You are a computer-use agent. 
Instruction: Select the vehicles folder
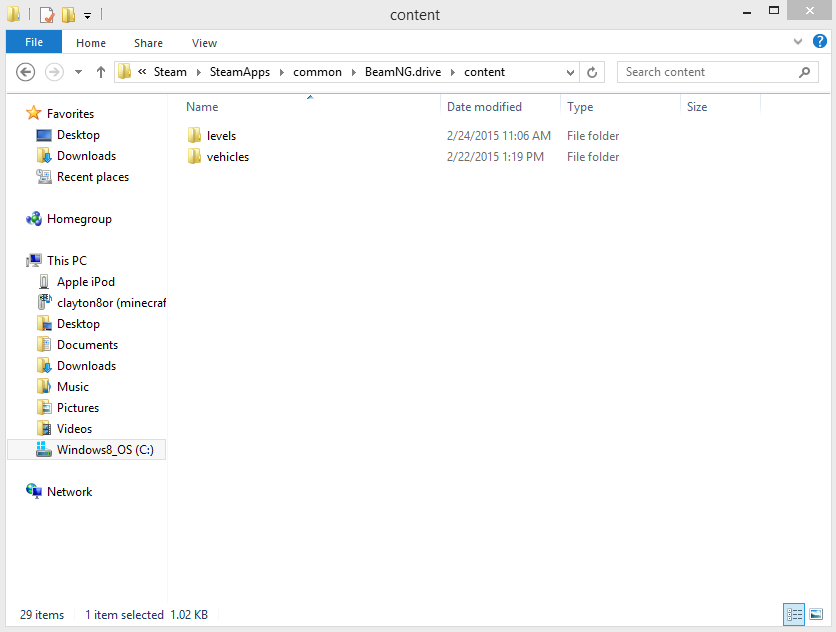(228, 157)
